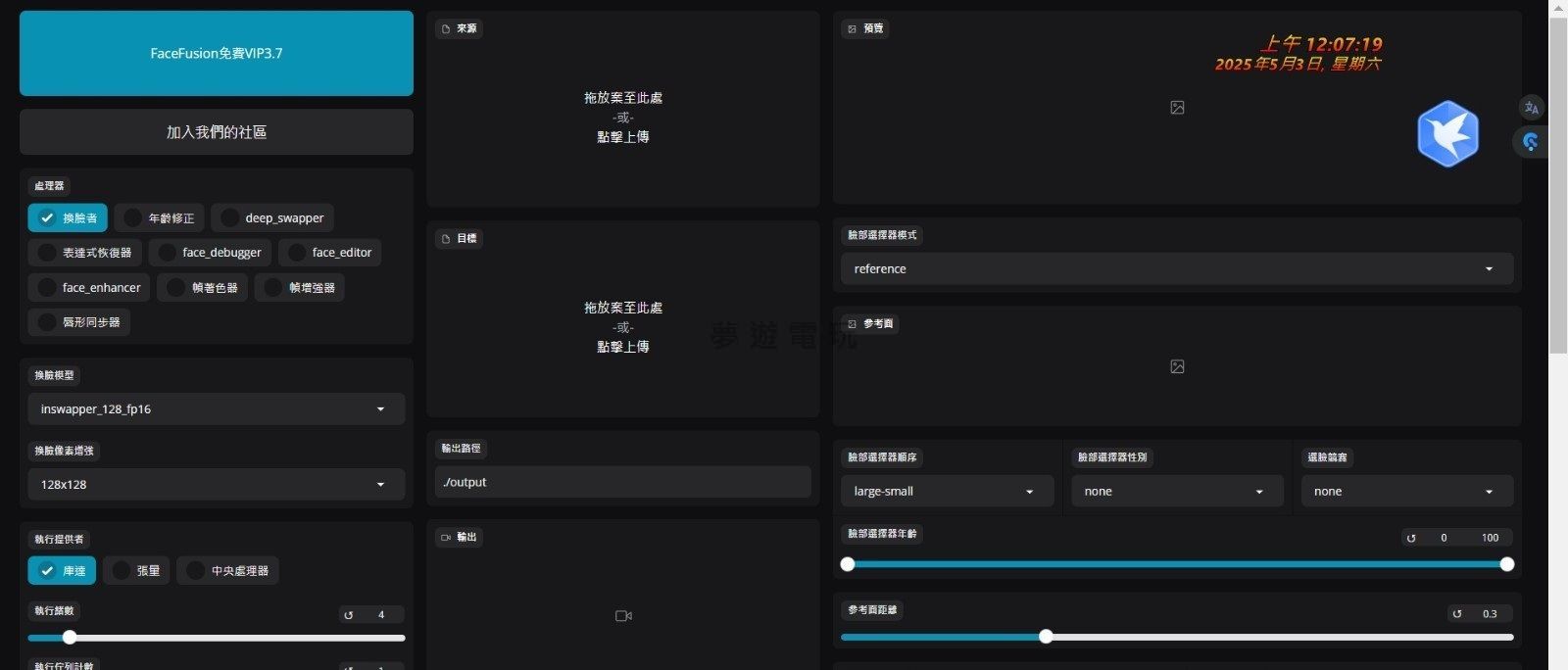Click the source file upload drop area
Screen dimensions: 1568x670
623,118
